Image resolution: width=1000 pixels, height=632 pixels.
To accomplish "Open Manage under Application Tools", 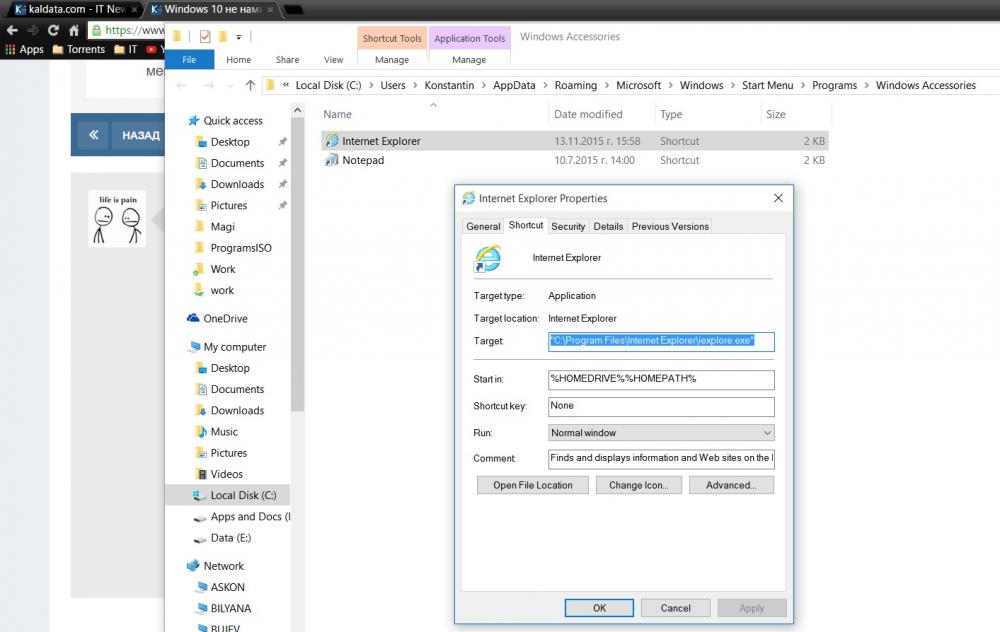I will pos(469,59).
